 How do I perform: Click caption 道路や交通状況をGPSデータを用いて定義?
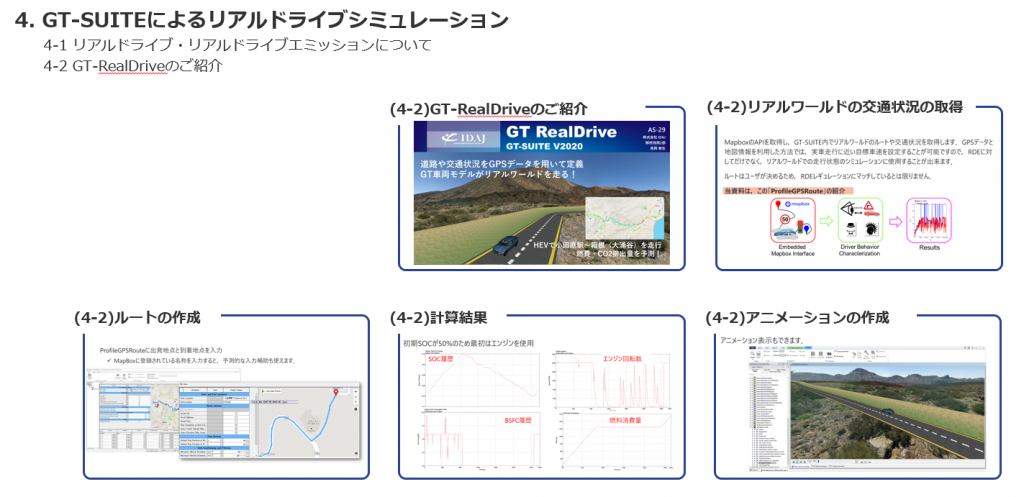tap(502, 163)
